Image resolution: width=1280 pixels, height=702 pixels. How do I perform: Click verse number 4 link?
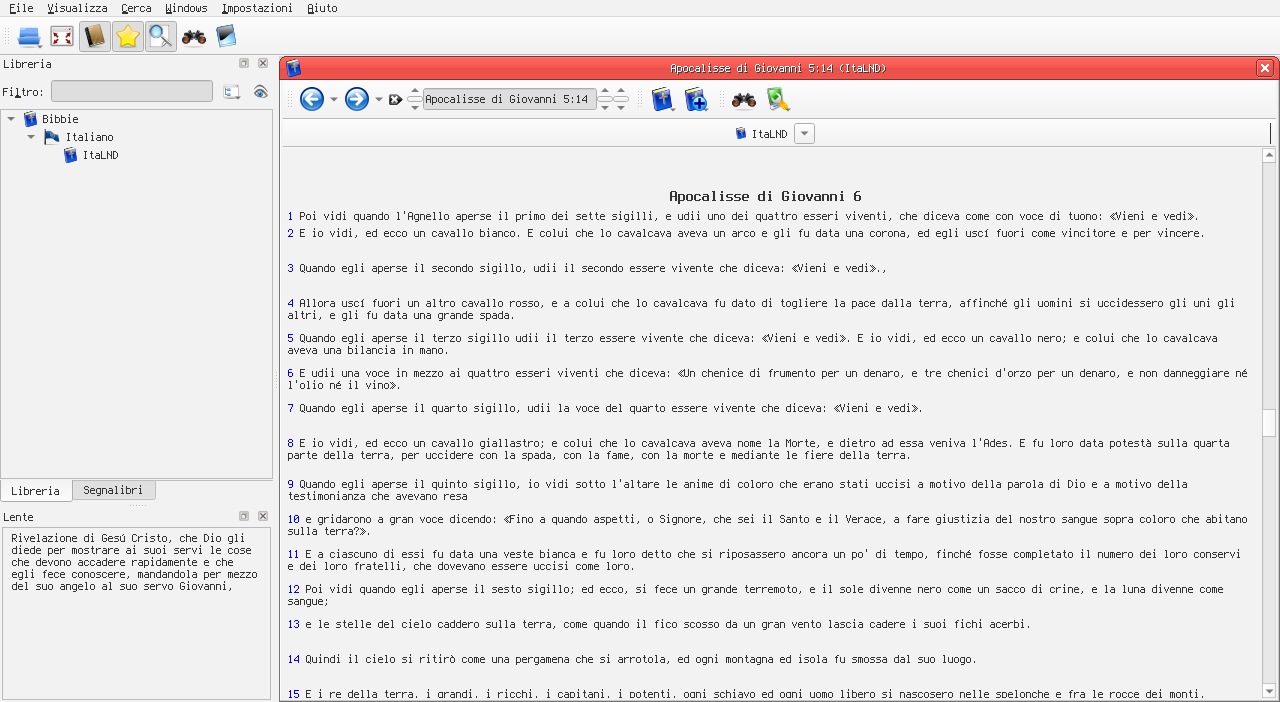291,303
